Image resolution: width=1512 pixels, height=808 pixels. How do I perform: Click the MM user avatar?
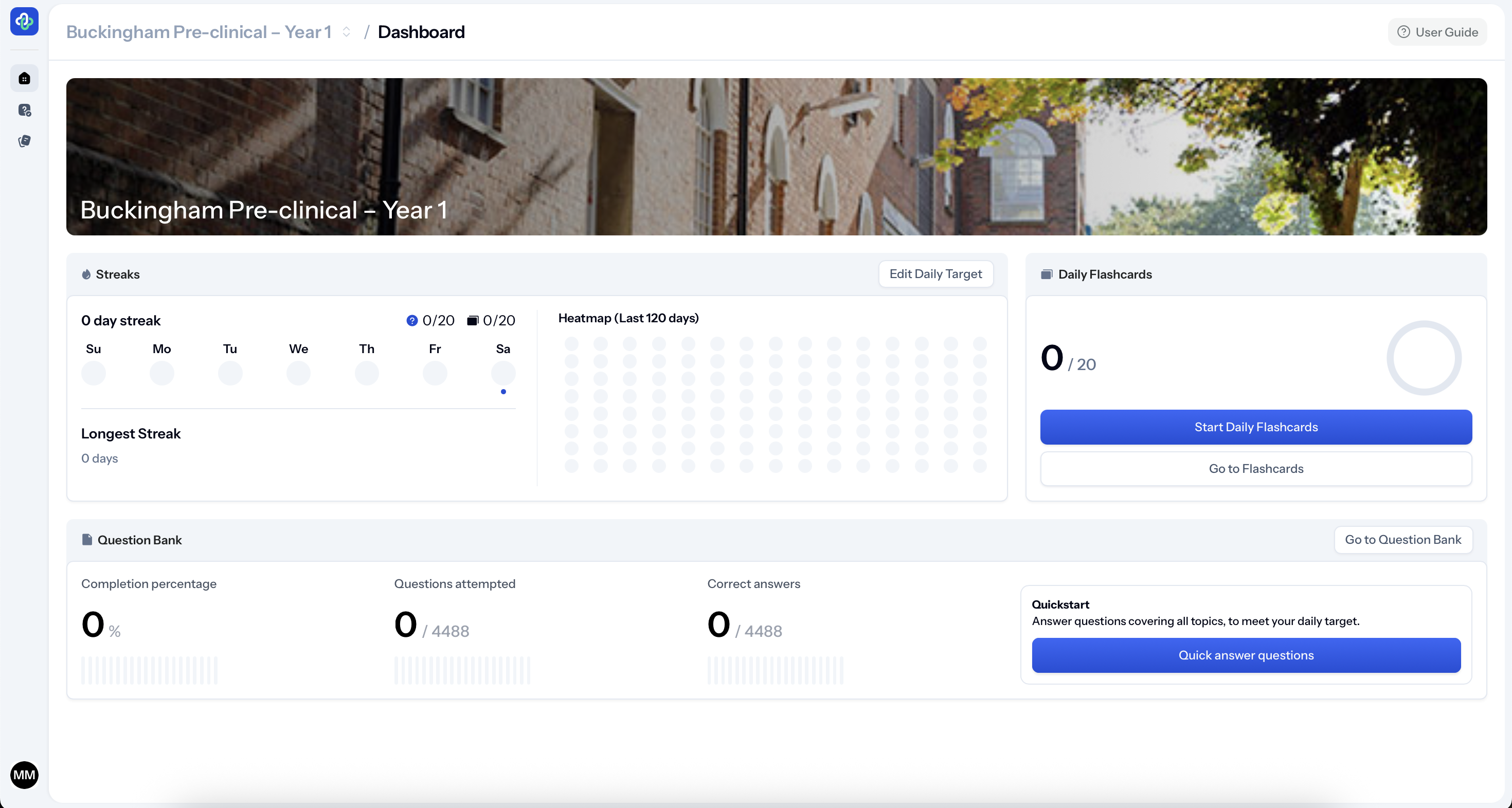[x=24, y=775]
